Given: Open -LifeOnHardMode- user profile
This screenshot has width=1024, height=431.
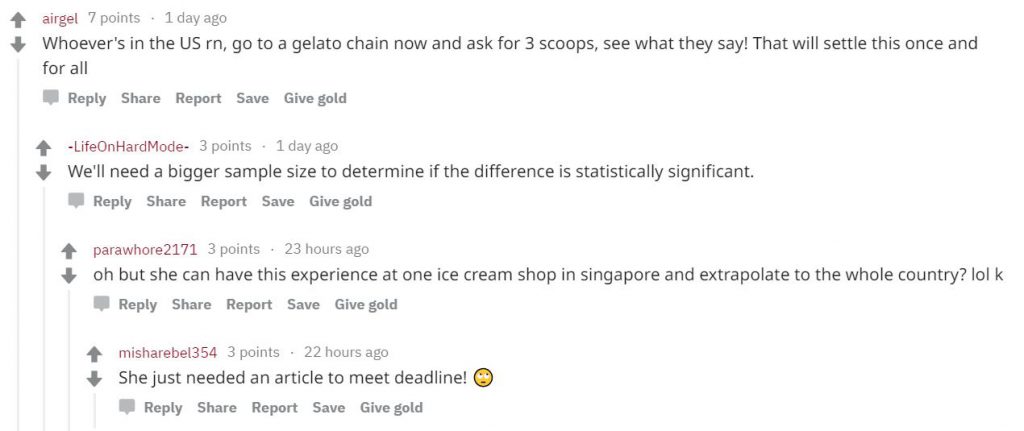Looking at the screenshot, I should (x=129, y=146).
